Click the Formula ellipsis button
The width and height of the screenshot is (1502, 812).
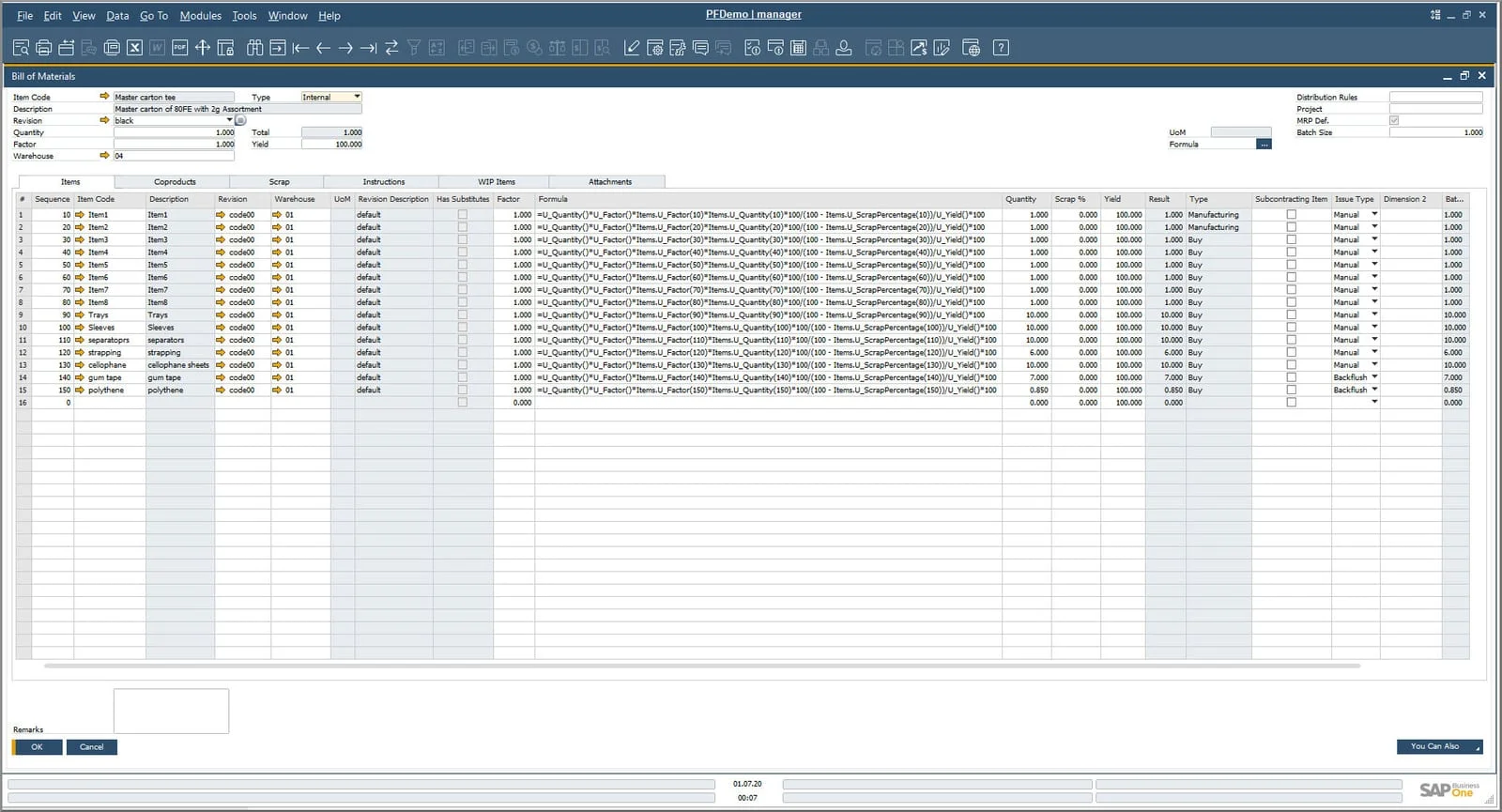(x=1264, y=145)
